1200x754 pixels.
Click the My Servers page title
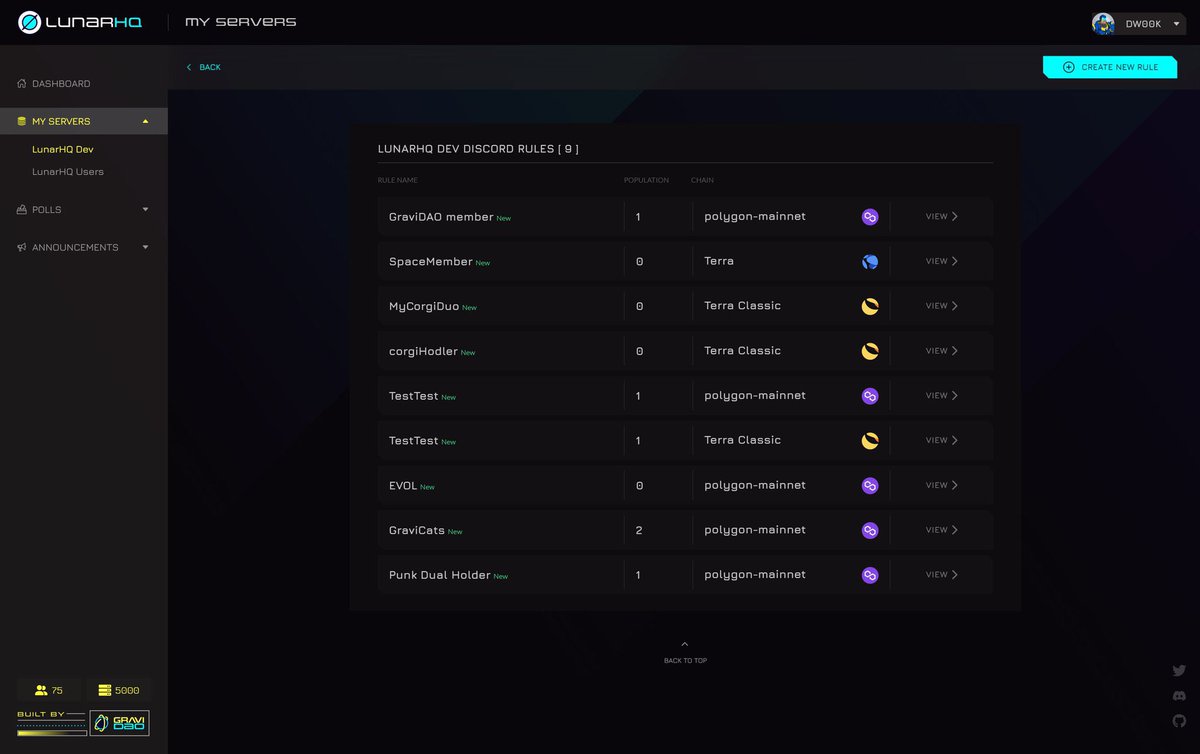(x=240, y=22)
